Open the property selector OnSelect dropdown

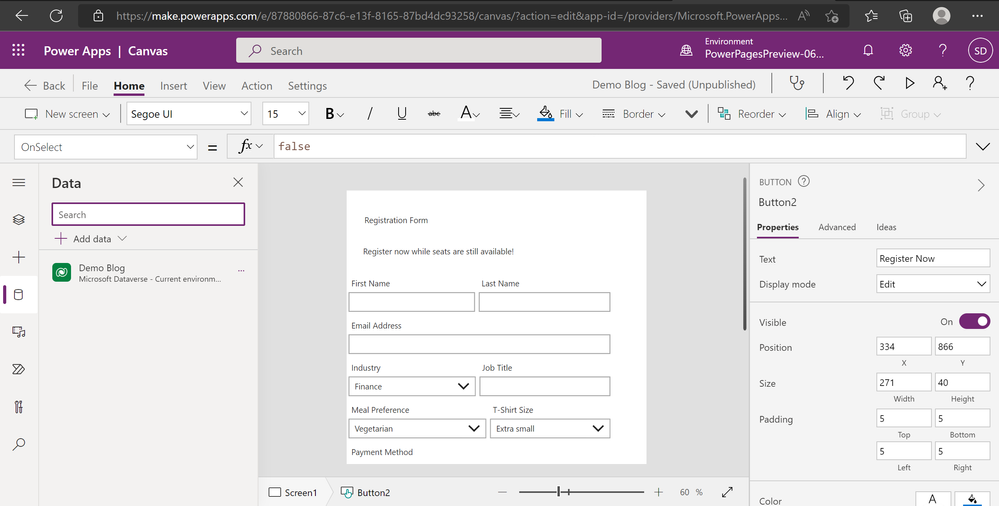[x=105, y=147]
